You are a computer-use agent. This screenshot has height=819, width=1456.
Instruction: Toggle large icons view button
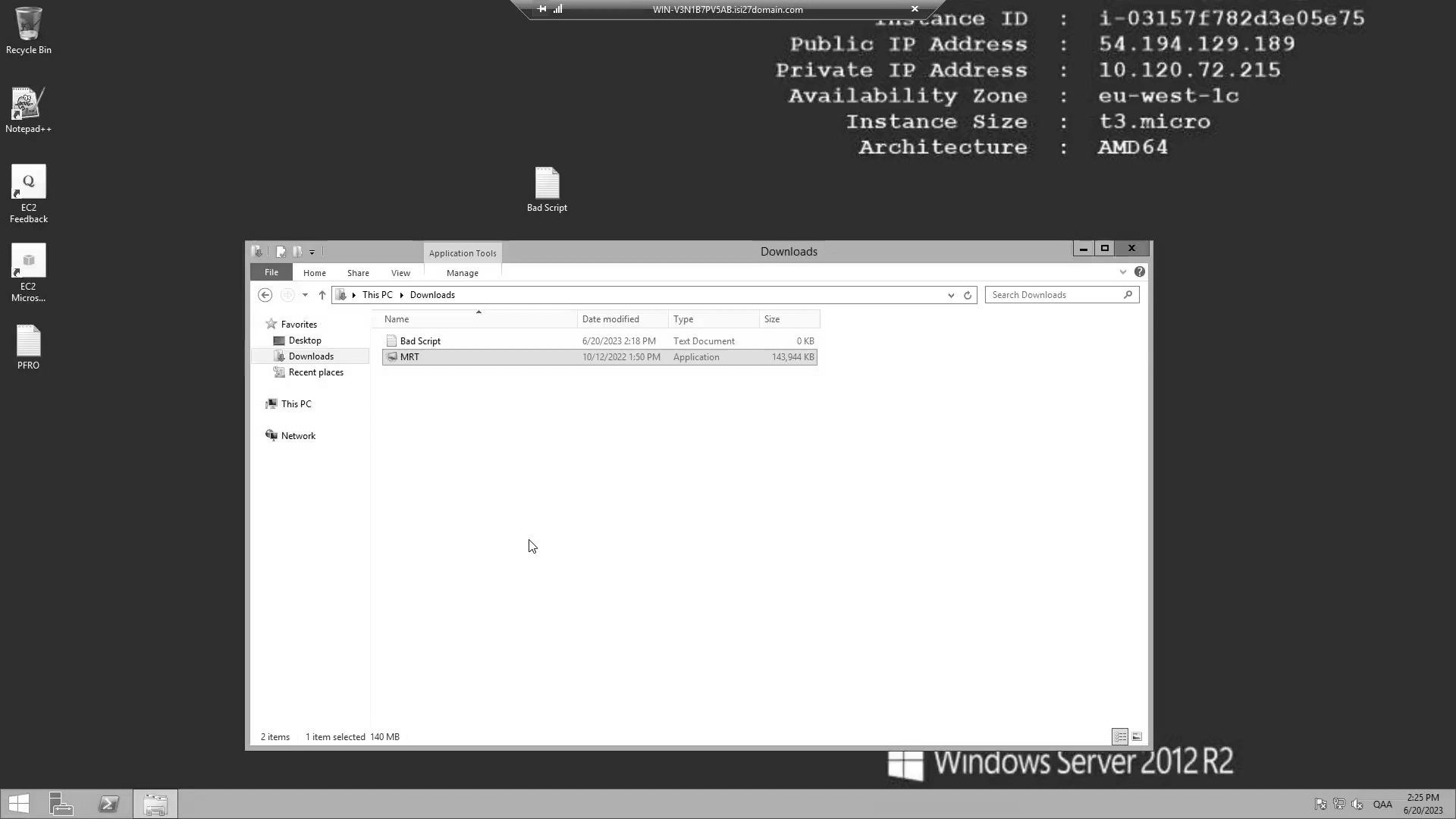pyautogui.click(x=1137, y=737)
